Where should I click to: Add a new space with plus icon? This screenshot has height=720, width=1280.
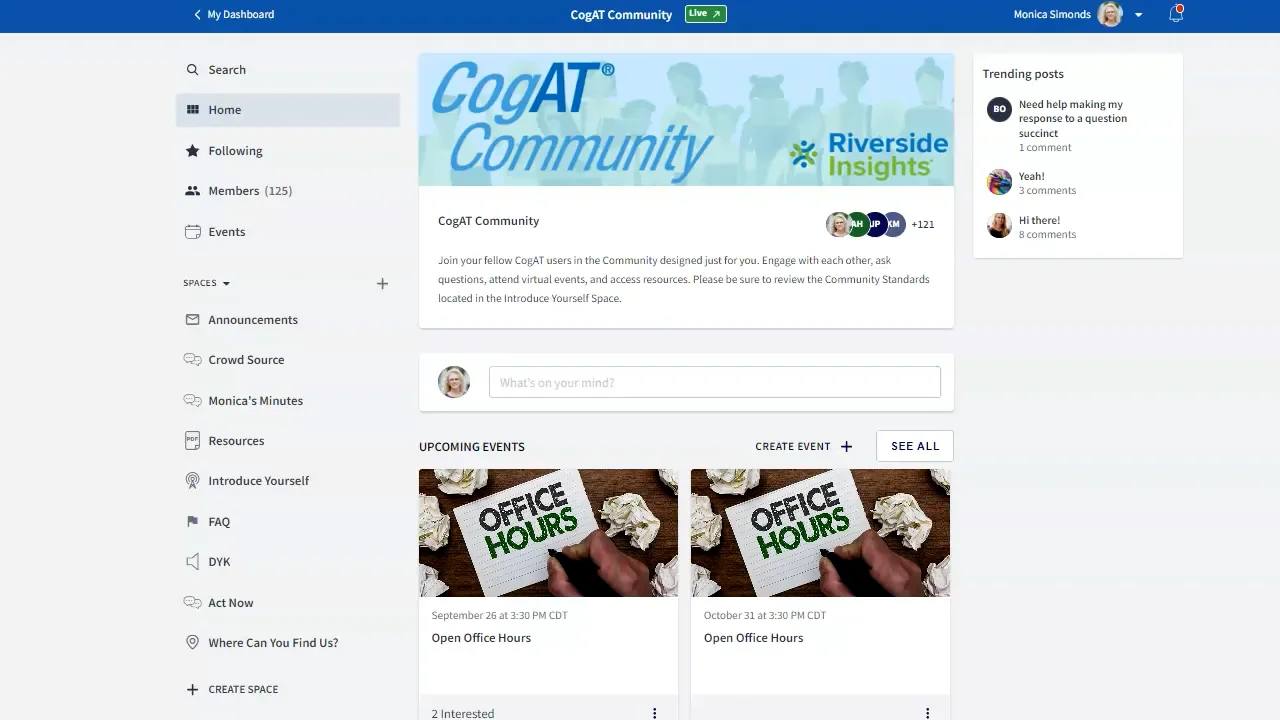(x=382, y=284)
